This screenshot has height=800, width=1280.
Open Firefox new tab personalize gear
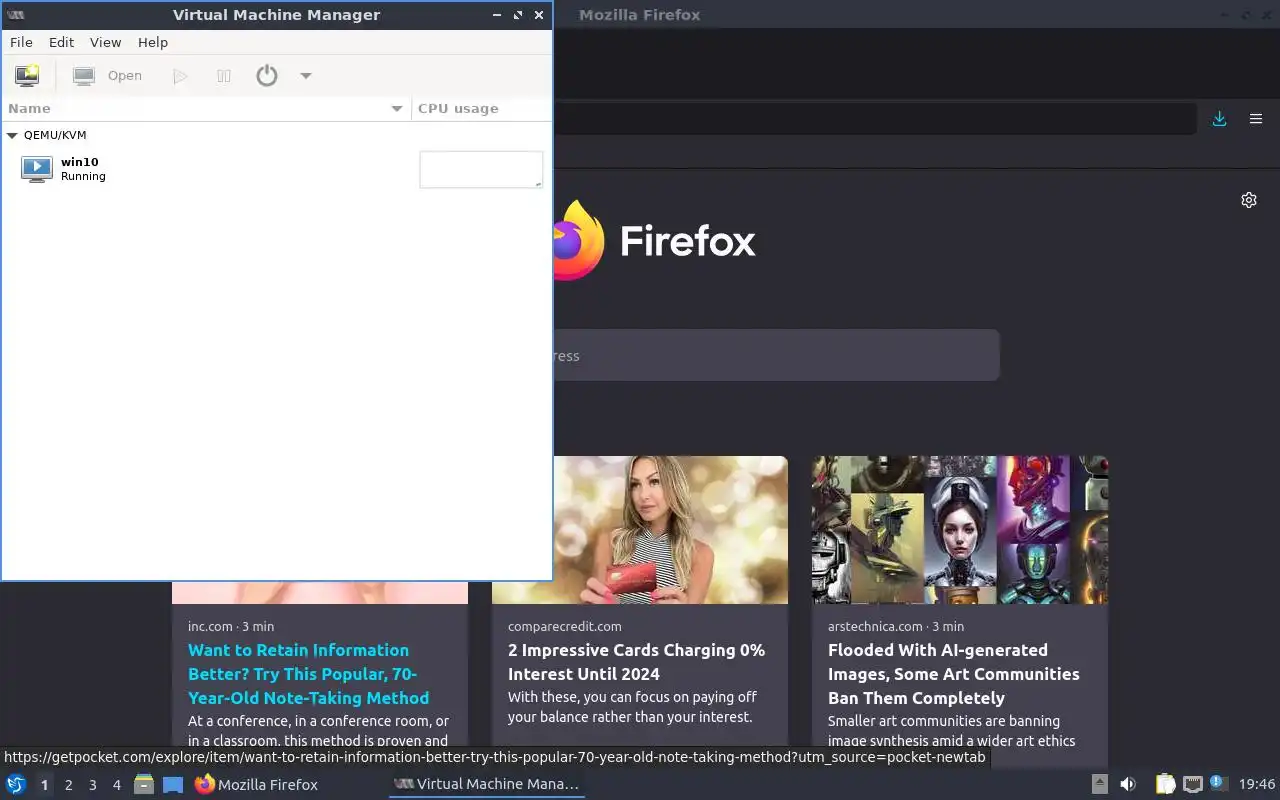point(1249,200)
